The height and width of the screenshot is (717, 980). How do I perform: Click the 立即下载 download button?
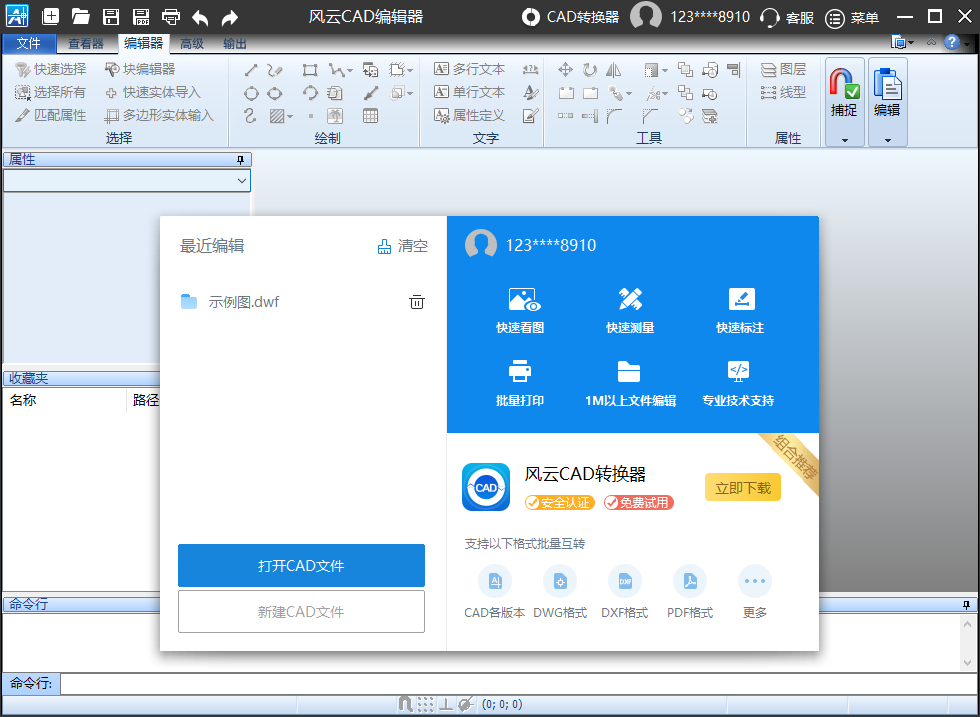[x=743, y=488]
